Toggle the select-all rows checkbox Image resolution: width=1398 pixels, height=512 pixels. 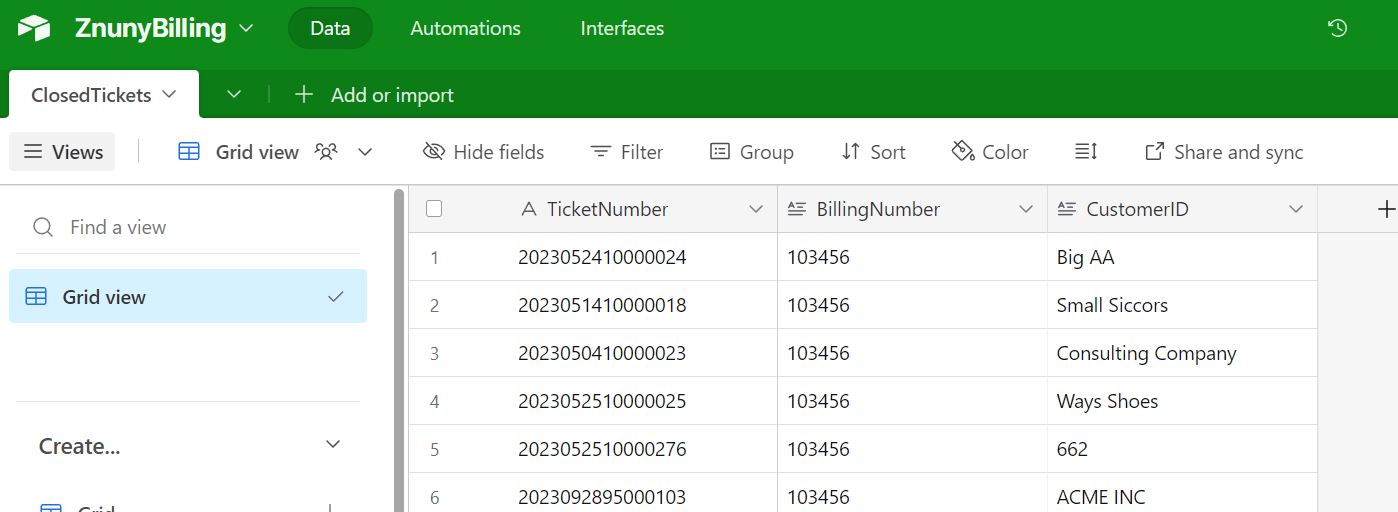(x=434, y=209)
